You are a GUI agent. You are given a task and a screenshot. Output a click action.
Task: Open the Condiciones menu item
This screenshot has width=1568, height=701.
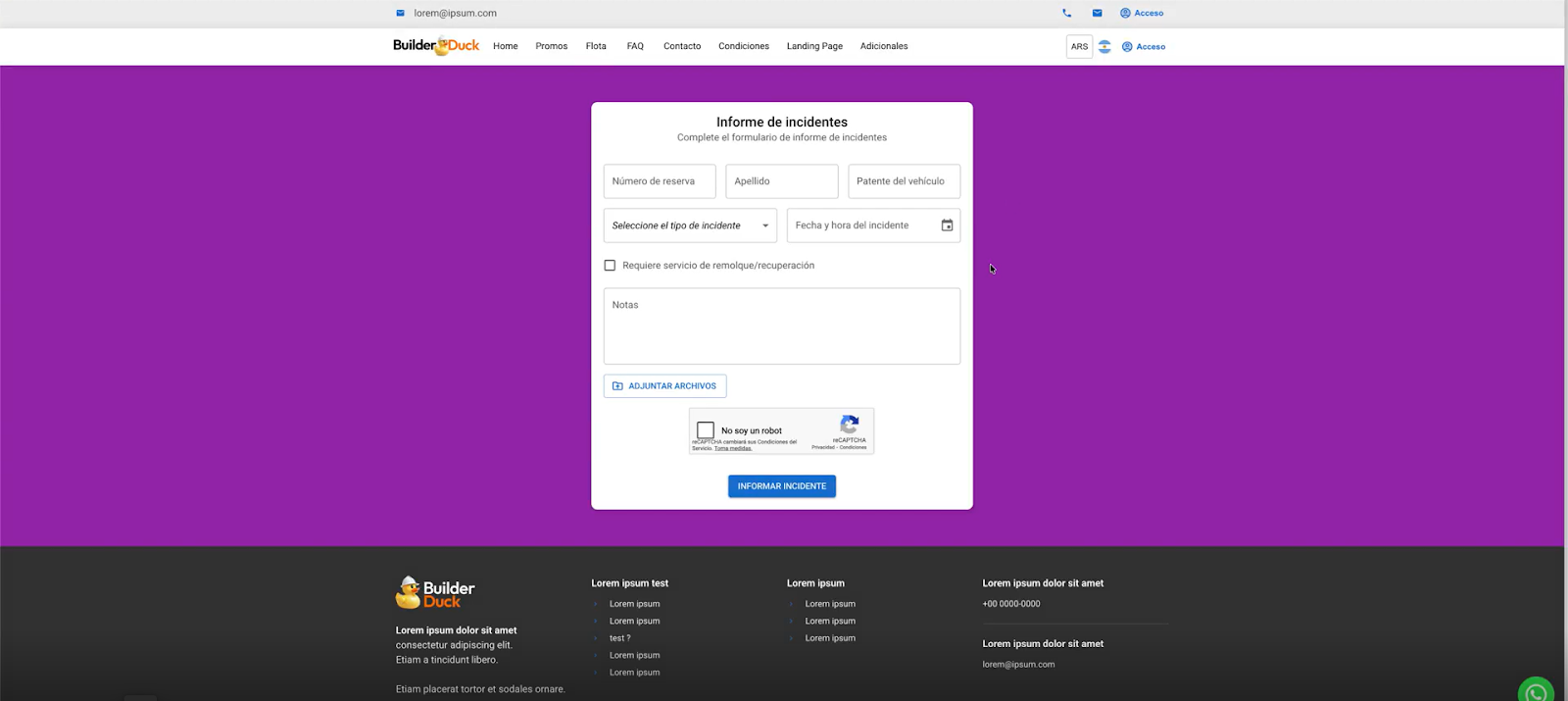click(x=743, y=46)
